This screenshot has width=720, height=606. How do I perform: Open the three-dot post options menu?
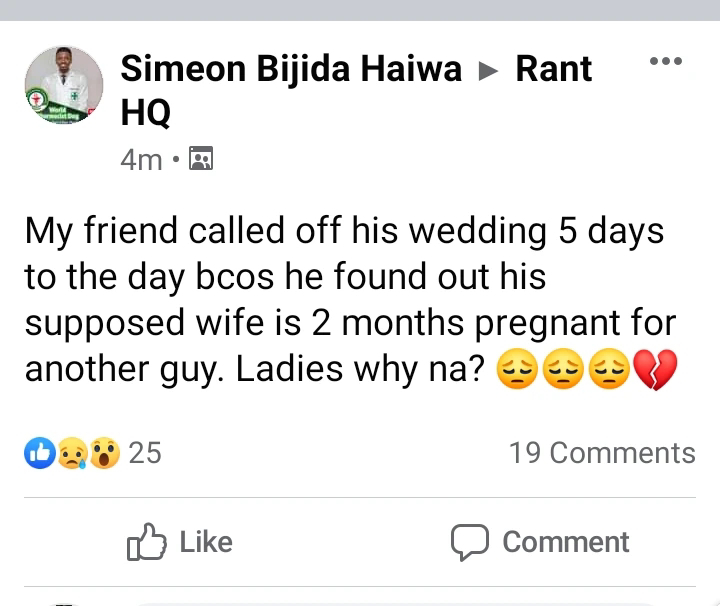[x=665, y=61]
